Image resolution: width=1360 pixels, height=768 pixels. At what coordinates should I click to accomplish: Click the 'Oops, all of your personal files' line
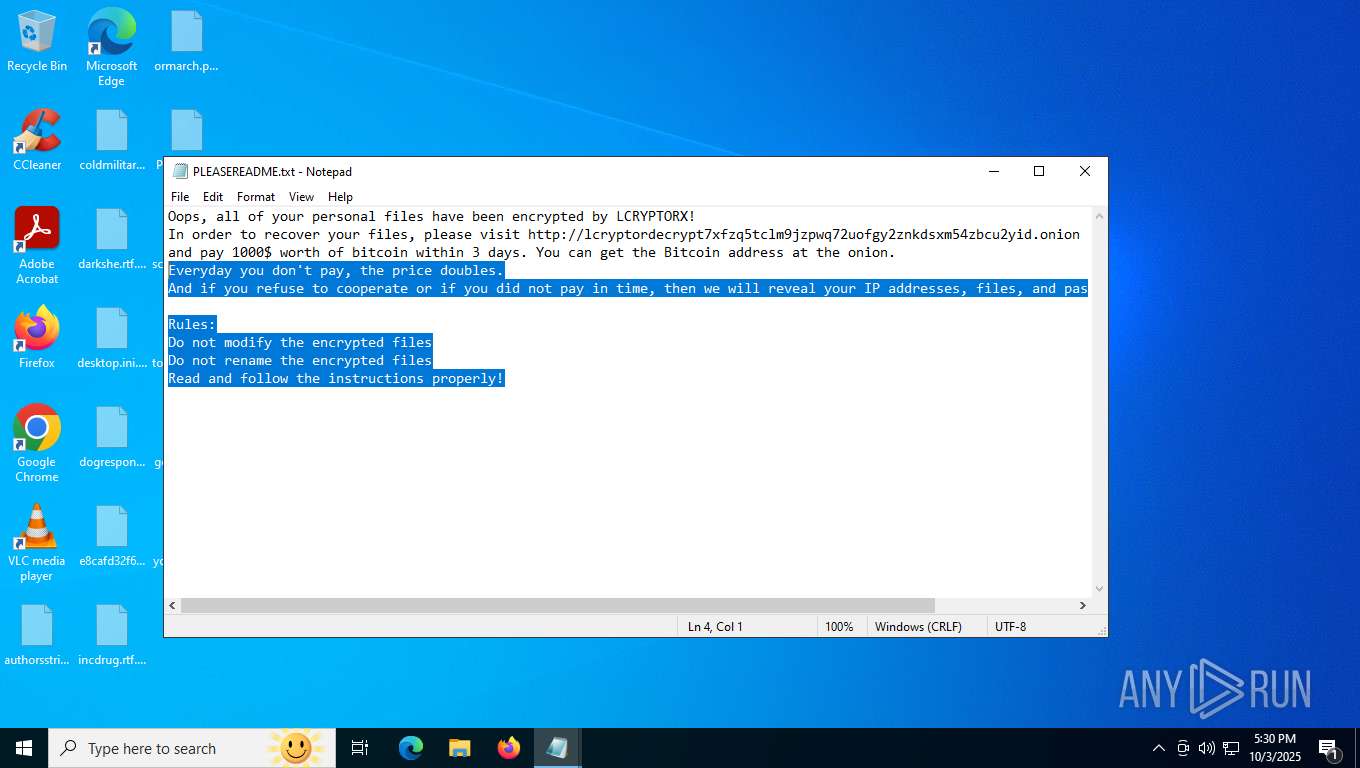431,216
